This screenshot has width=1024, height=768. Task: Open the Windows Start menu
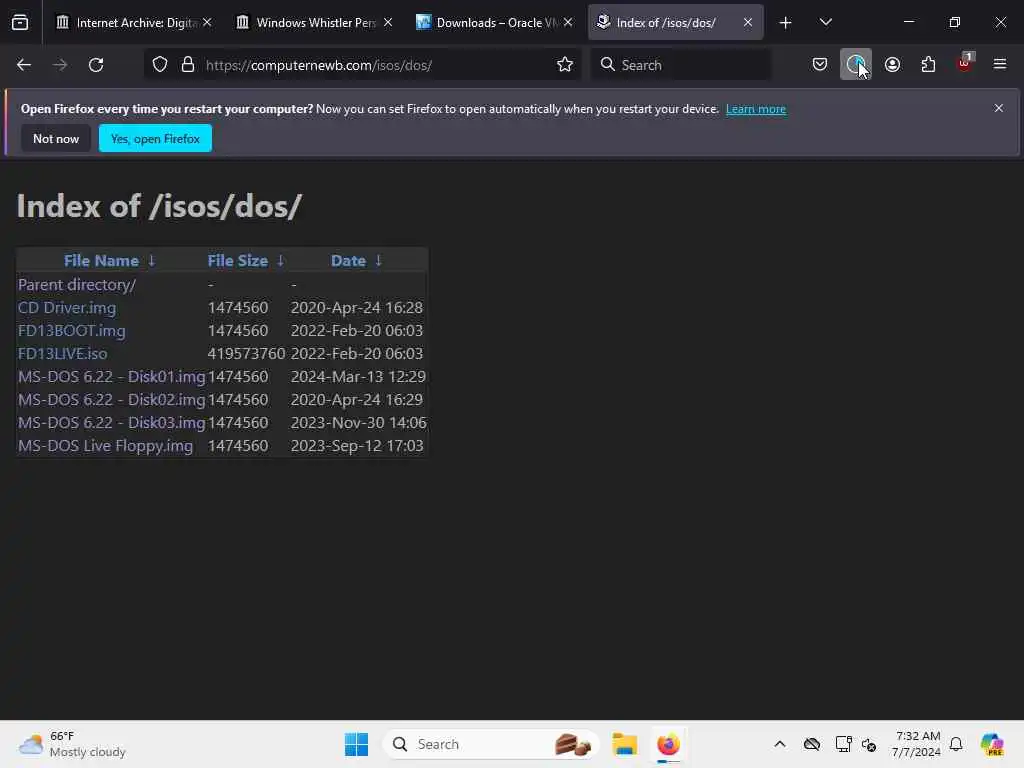(x=357, y=744)
